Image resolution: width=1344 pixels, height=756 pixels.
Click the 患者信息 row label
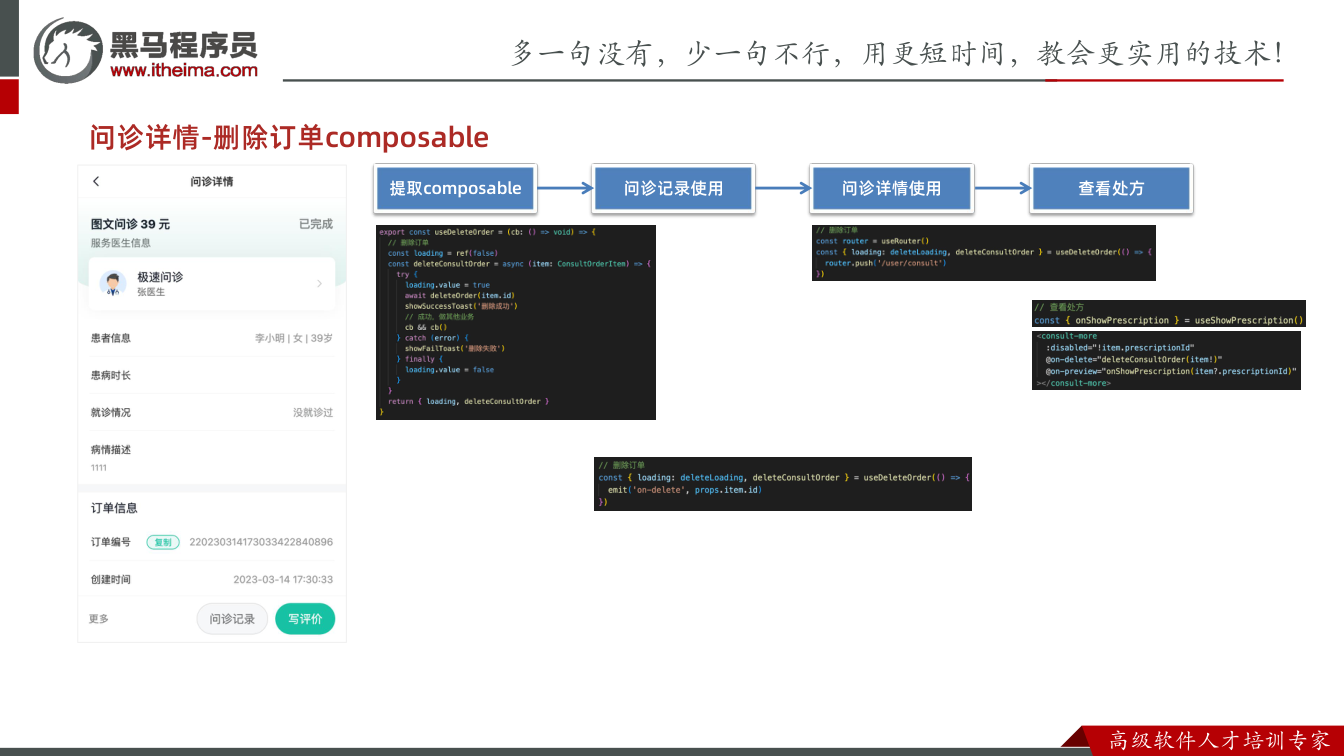[110, 338]
